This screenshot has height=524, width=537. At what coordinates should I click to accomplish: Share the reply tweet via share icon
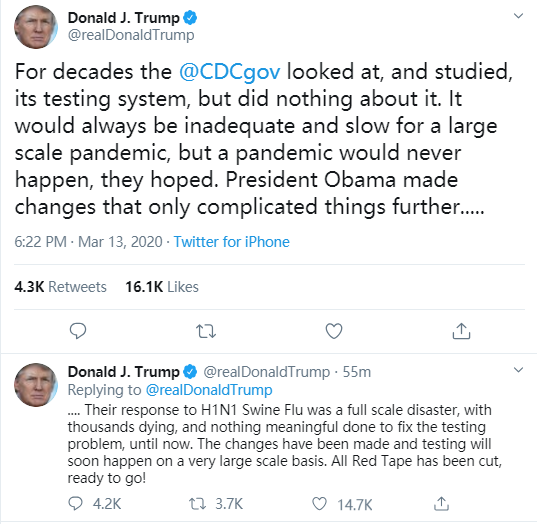coord(441,504)
